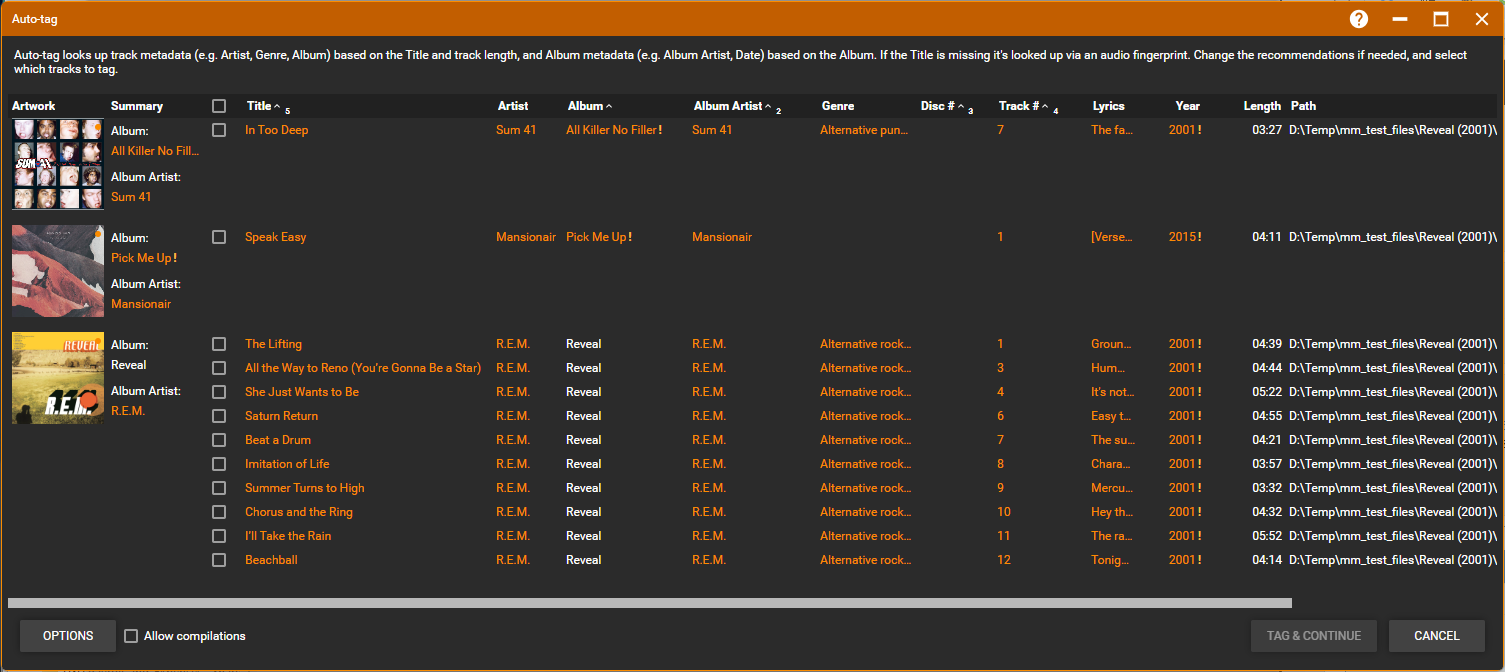Select the Beachball track checkbox
Image resolution: width=1505 pixels, height=672 pixels.
coord(219,560)
